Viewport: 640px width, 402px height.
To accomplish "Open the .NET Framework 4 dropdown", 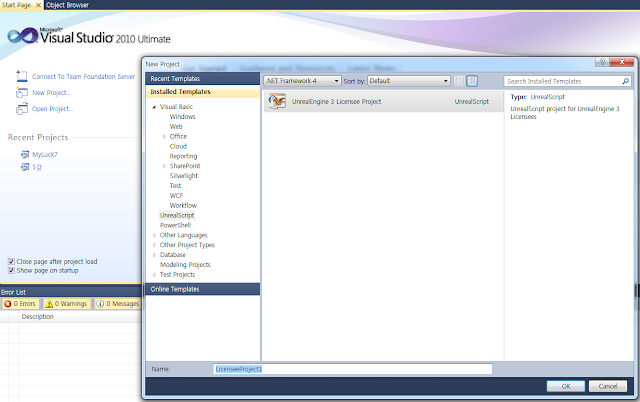I will [x=302, y=81].
